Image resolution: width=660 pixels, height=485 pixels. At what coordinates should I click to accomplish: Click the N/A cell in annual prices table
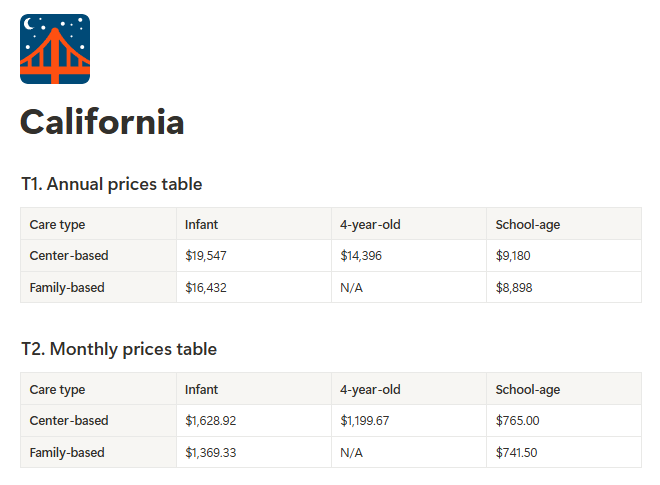[x=409, y=287]
